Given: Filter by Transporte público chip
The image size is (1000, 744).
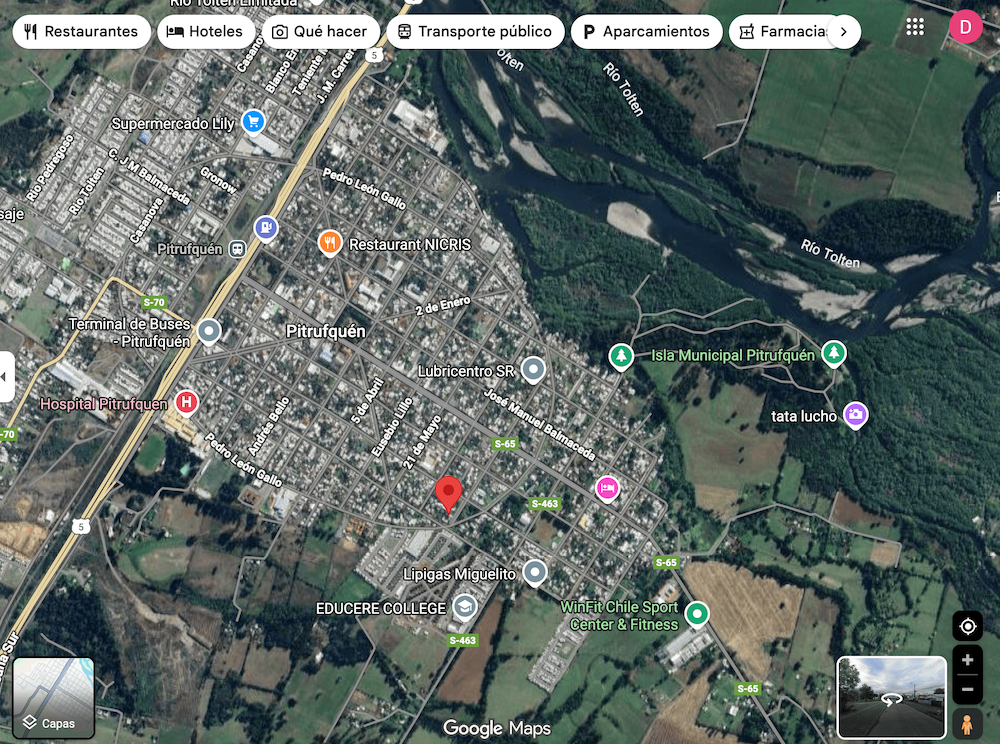Looking at the screenshot, I should coord(474,31).
